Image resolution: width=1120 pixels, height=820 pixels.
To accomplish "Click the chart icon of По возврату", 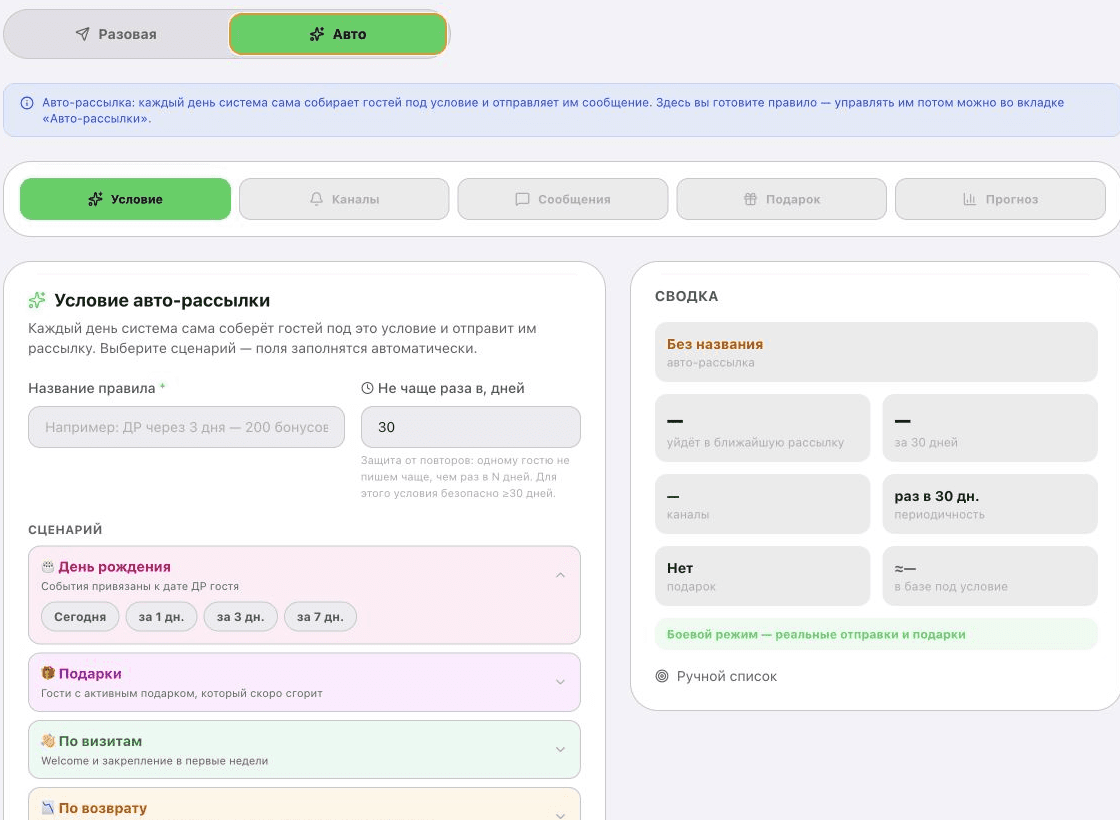I will pyautogui.click(x=48, y=808).
